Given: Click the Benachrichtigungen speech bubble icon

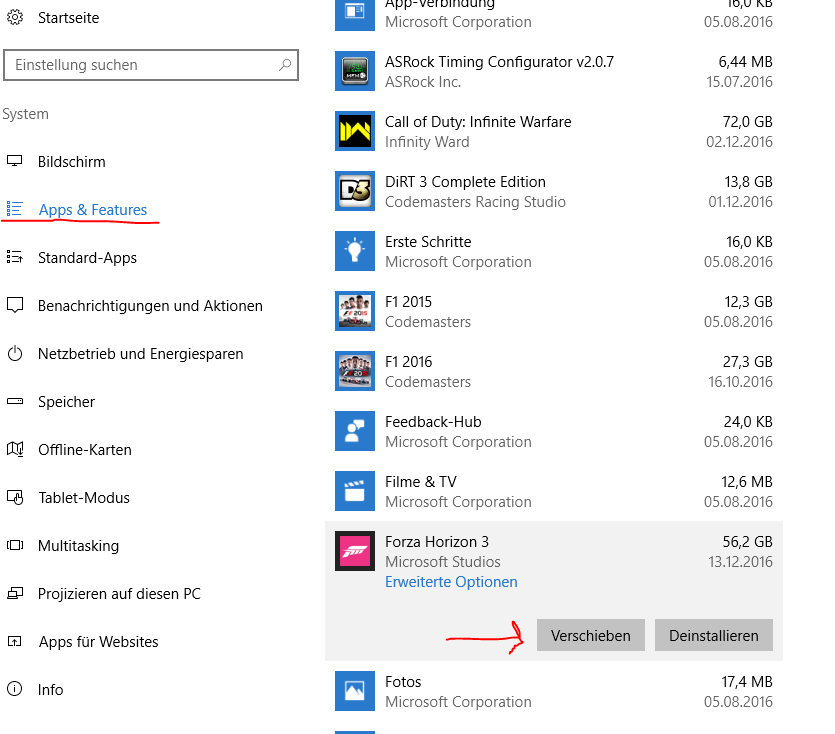Looking at the screenshot, I should (15, 305).
